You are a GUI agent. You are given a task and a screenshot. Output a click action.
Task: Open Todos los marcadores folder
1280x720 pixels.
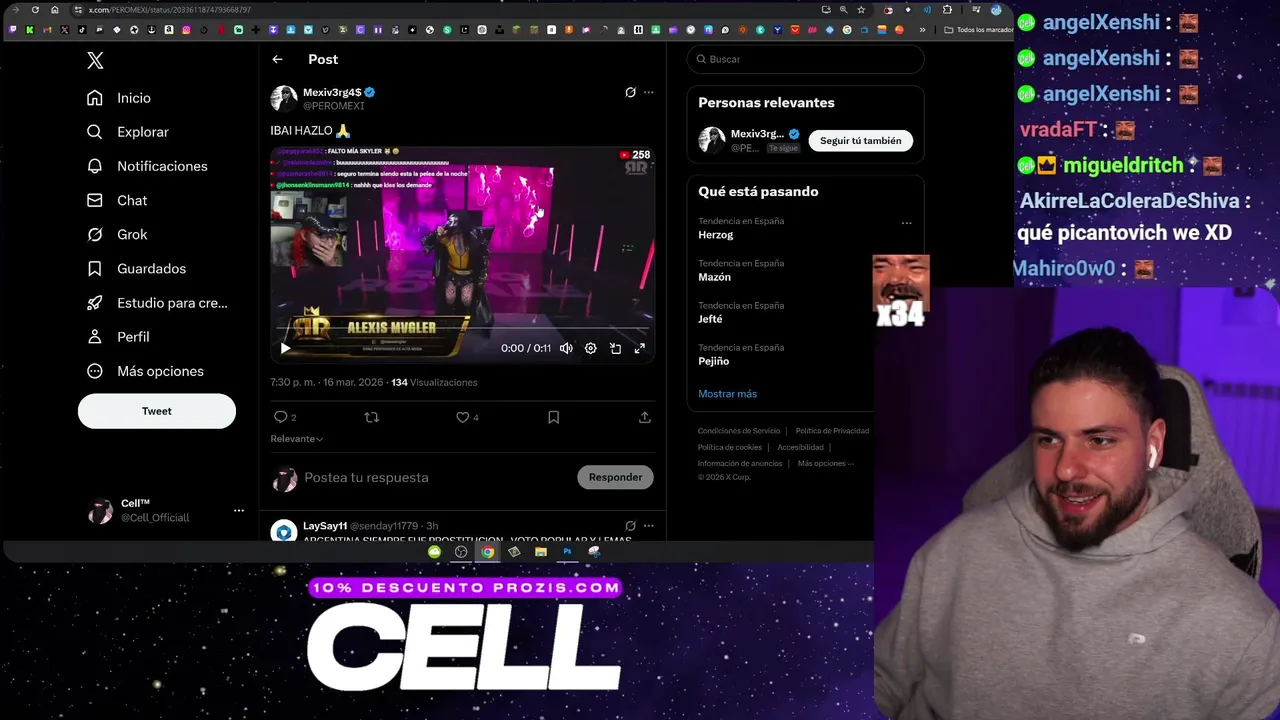(979, 30)
